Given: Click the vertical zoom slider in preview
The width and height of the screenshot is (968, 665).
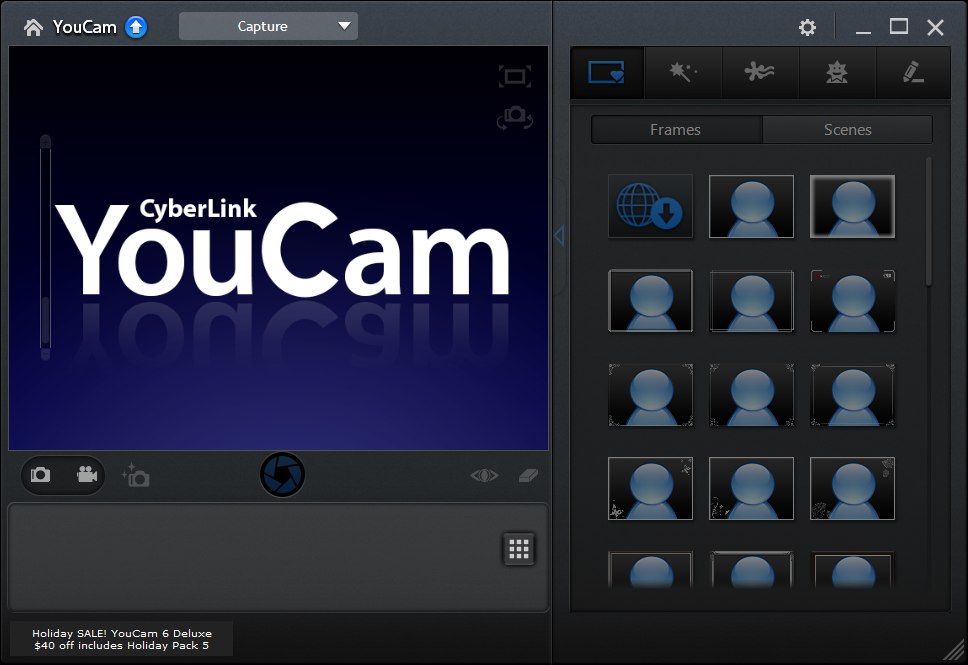Looking at the screenshot, I should [45, 246].
